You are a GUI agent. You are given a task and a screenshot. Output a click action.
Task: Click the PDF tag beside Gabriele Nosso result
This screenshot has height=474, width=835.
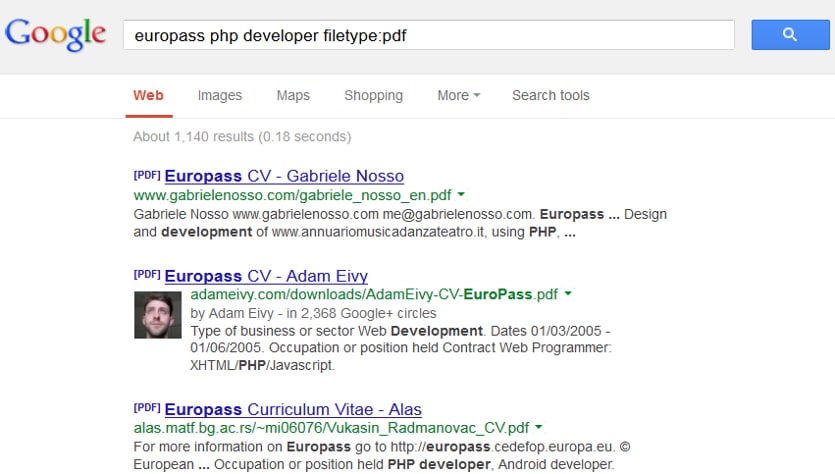coord(147,175)
